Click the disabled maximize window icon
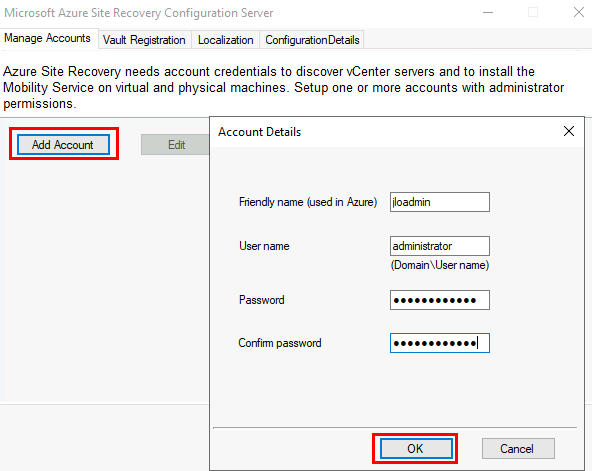 pos(533,12)
